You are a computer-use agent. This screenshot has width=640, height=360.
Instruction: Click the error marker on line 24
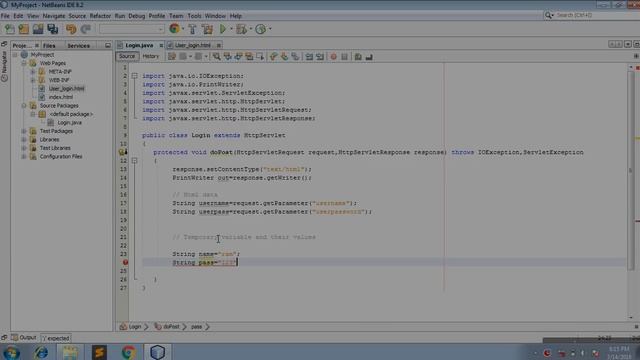point(125,262)
